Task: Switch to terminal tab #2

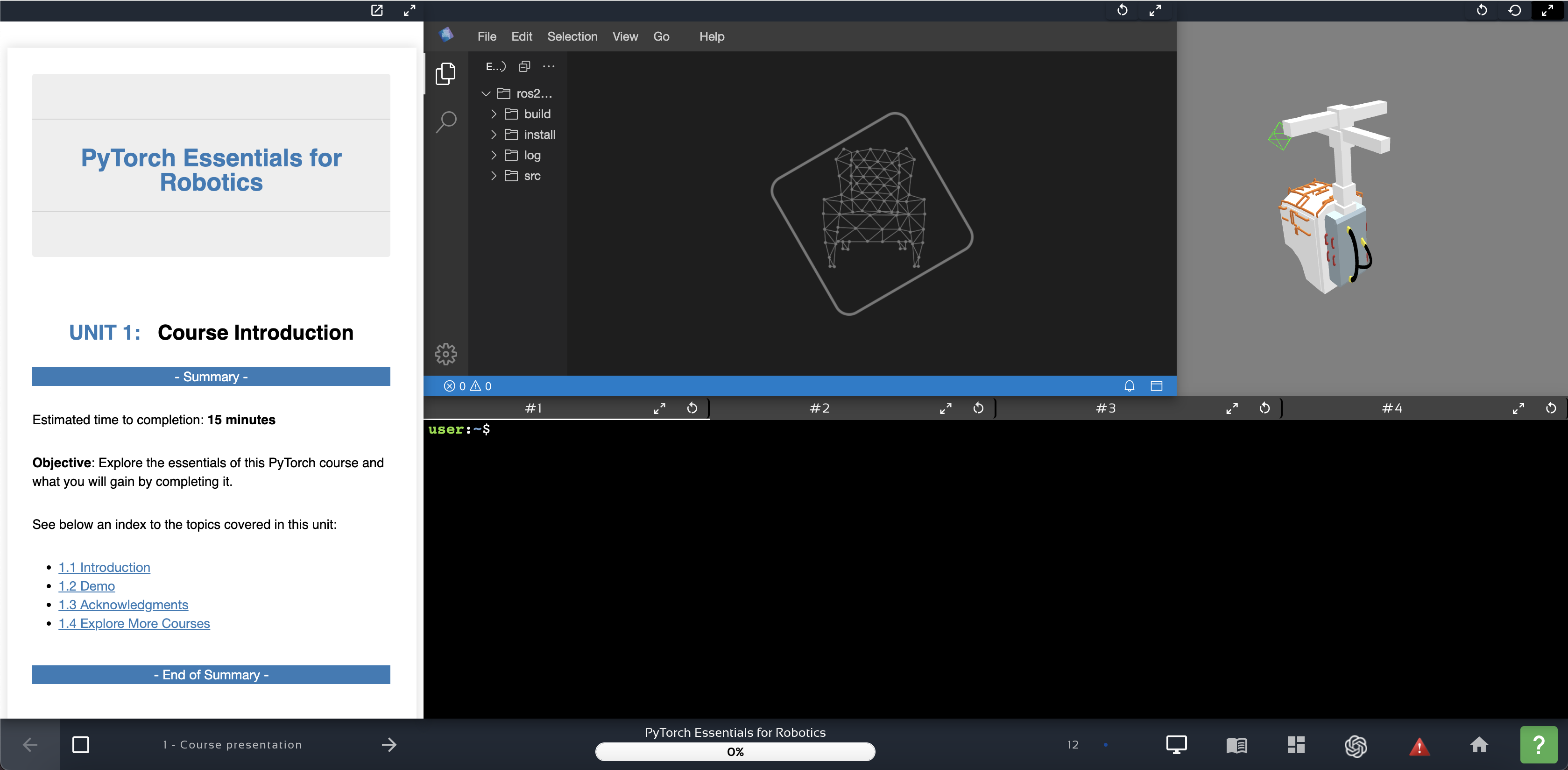Action: coord(819,408)
